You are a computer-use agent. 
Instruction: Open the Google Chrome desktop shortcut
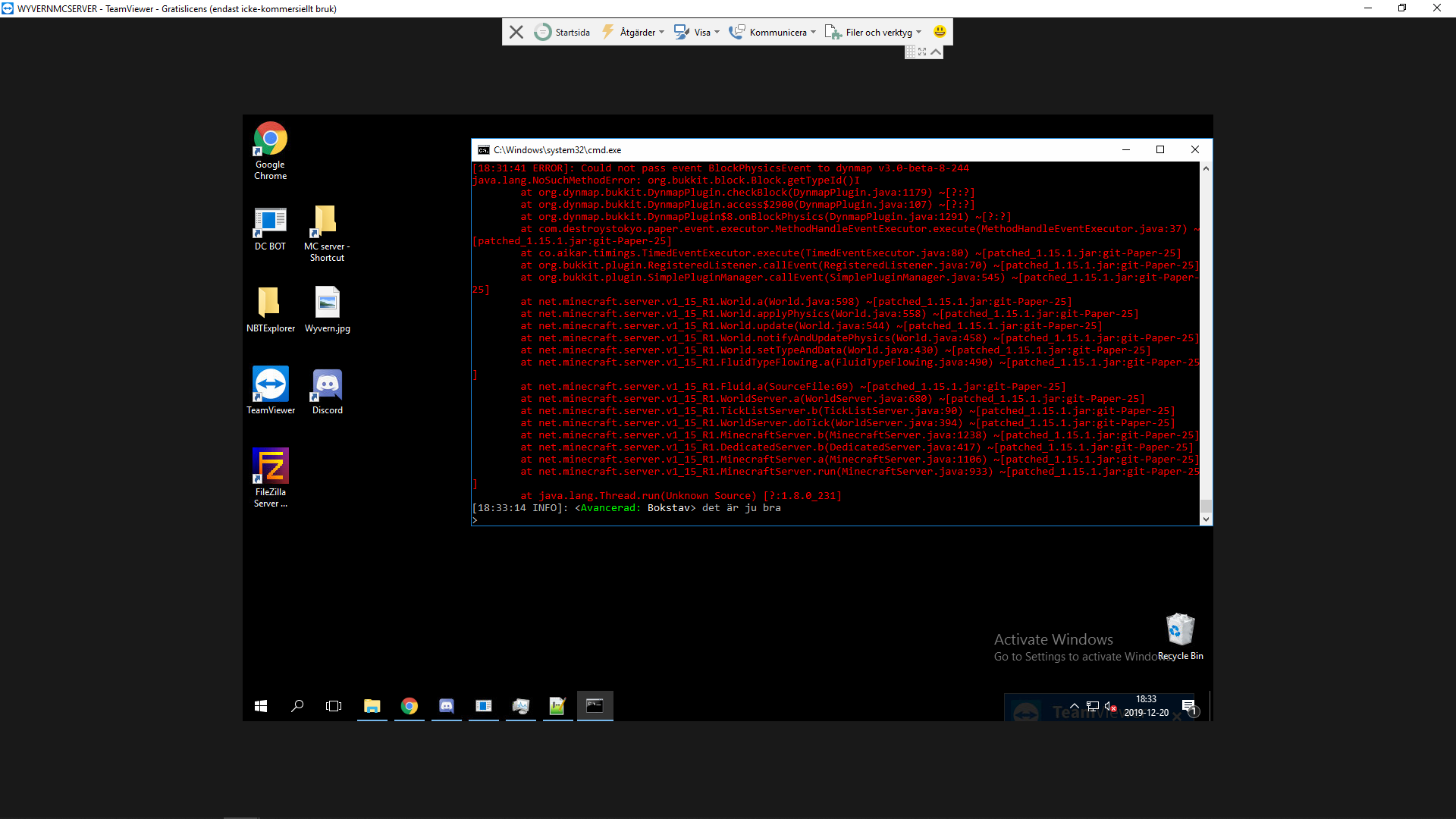pyautogui.click(x=270, y=150)
